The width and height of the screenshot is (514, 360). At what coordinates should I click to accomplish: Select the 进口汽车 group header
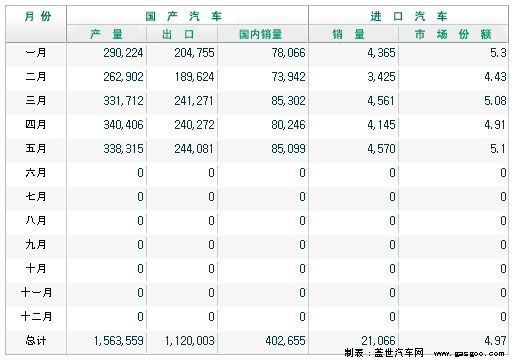click(409, 16)
